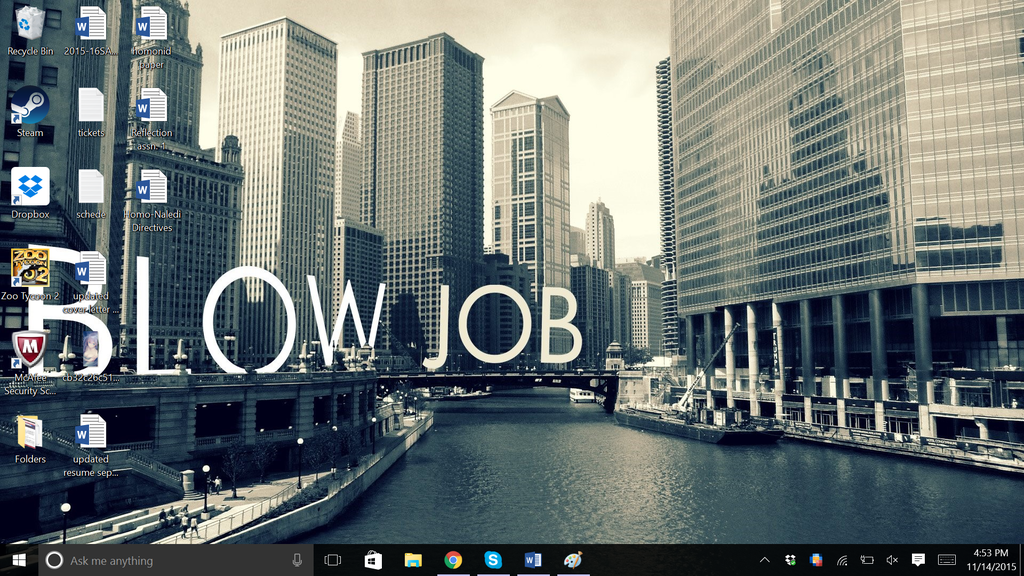The image size is (1024, 576).
Task: Expand hidden system tray icons
Action: tap(765, 560)
